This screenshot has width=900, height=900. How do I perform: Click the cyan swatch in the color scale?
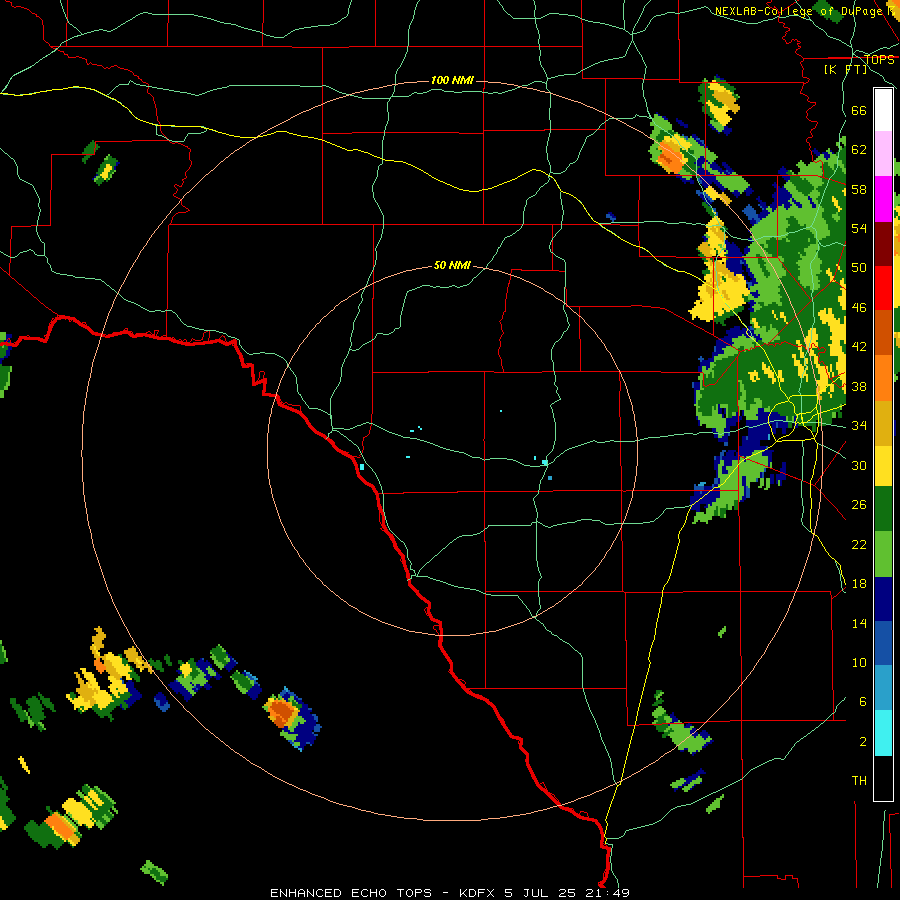pos(883,733)
